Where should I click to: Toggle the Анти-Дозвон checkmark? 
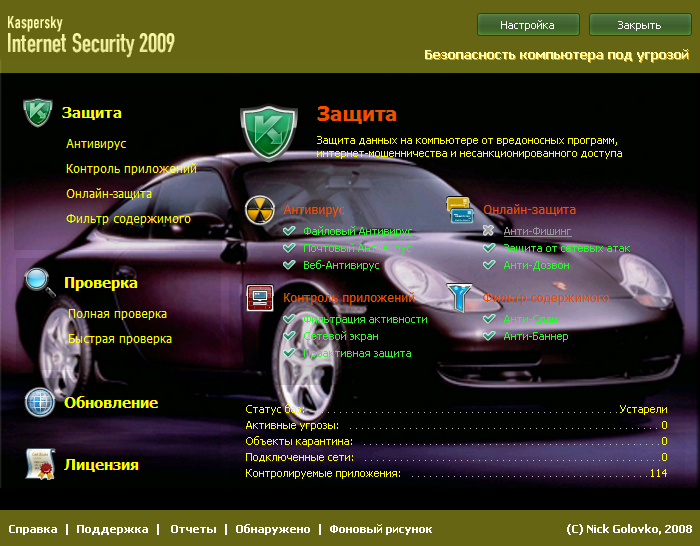coord(489,265)
